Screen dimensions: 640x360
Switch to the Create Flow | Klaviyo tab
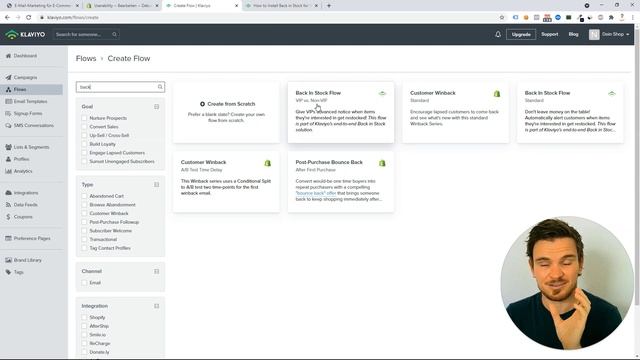[202, 6]
